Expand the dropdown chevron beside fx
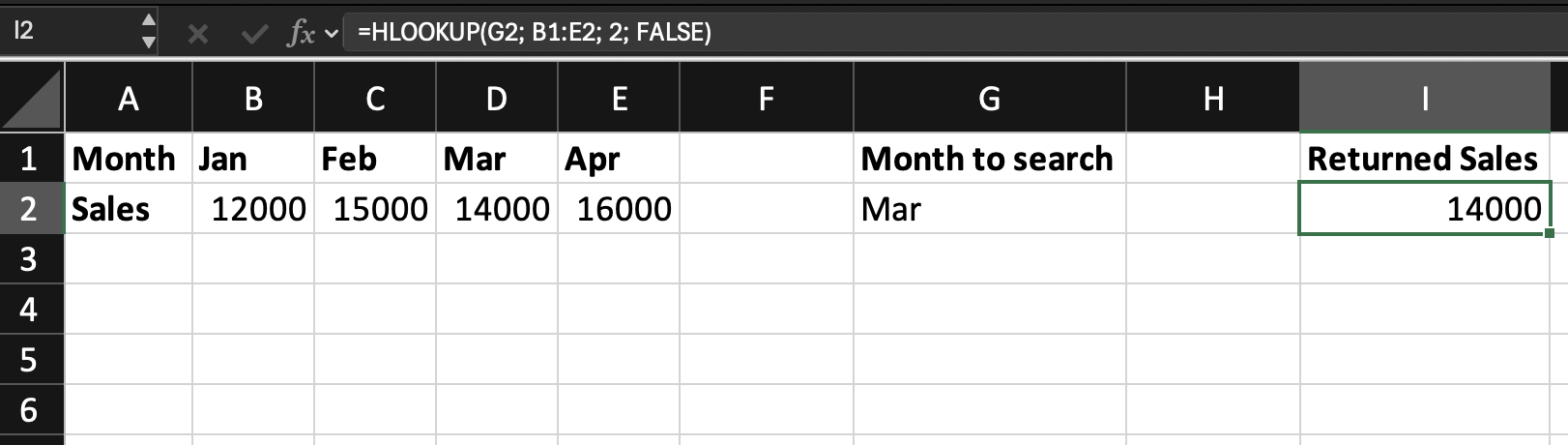 tap(332, 34)
